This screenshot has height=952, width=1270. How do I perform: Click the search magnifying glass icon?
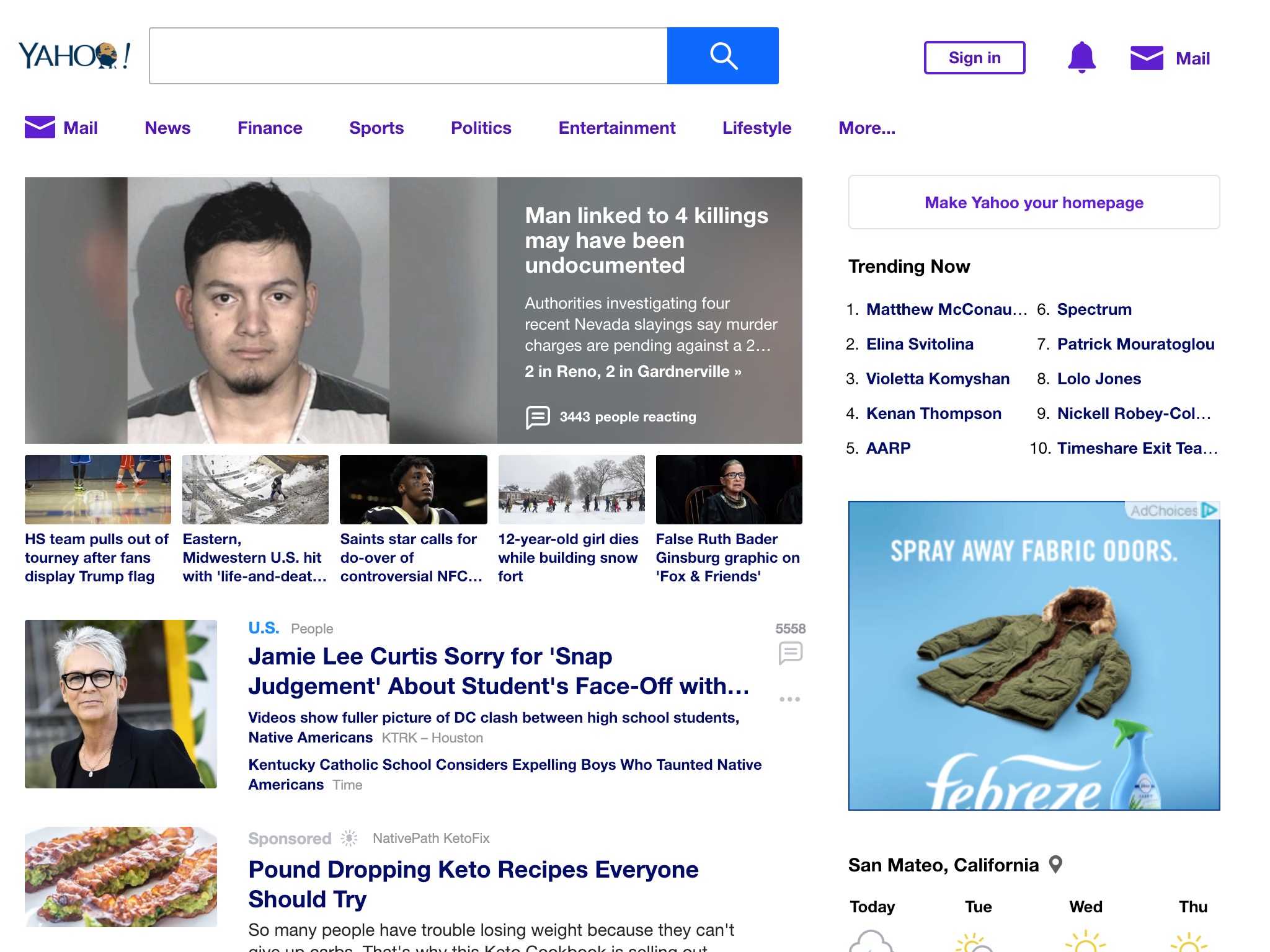pyautogui.click(x=724, y=56)
